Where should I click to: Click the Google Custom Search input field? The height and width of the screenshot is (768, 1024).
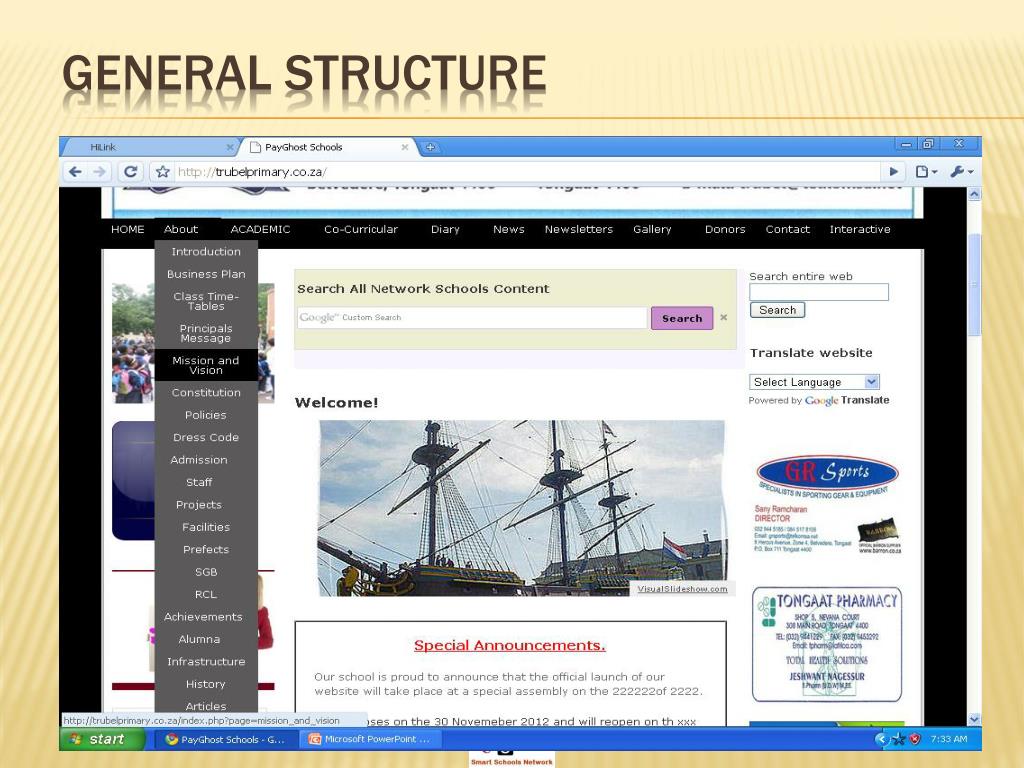(472, 318)
